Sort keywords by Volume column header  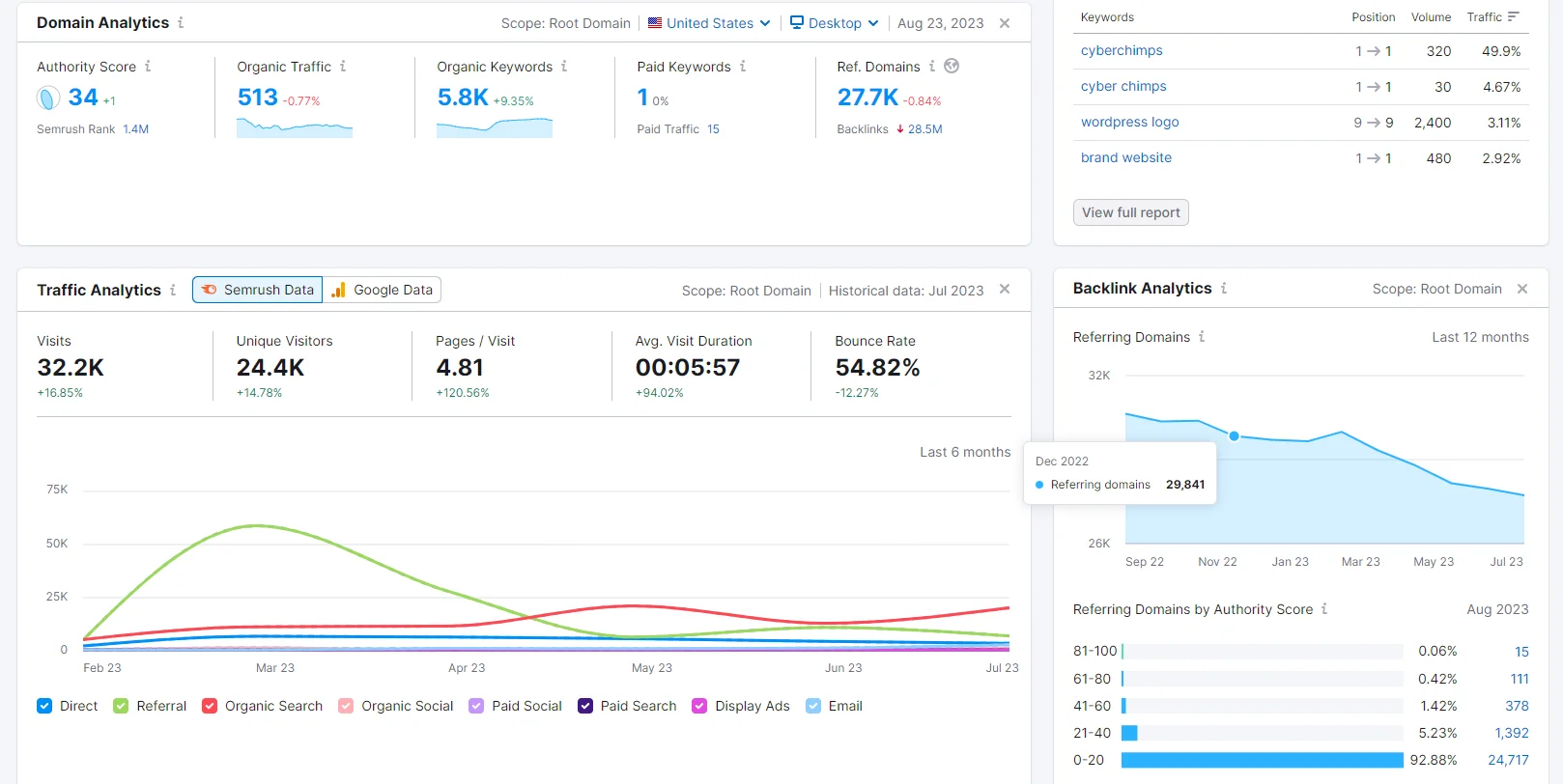[1431, 17]
